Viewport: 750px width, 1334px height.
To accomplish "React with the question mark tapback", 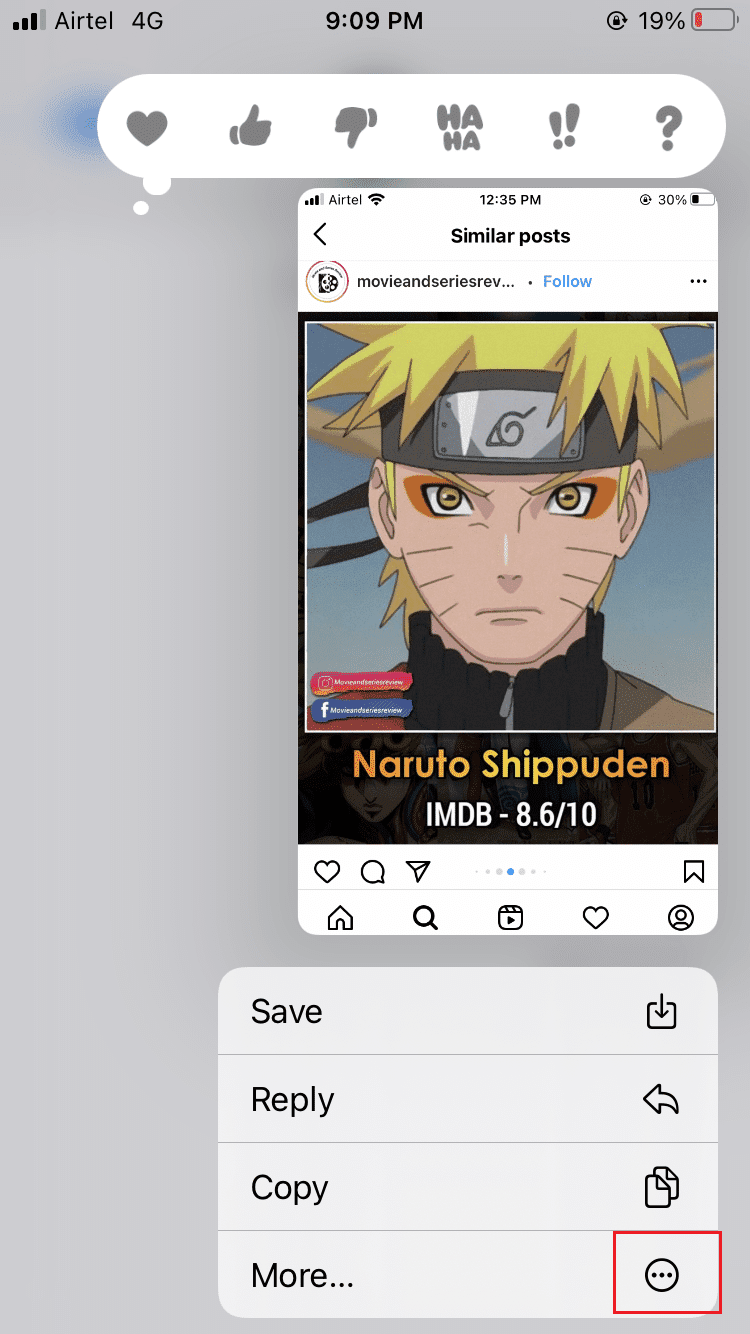I will click(x=668, y=127).
